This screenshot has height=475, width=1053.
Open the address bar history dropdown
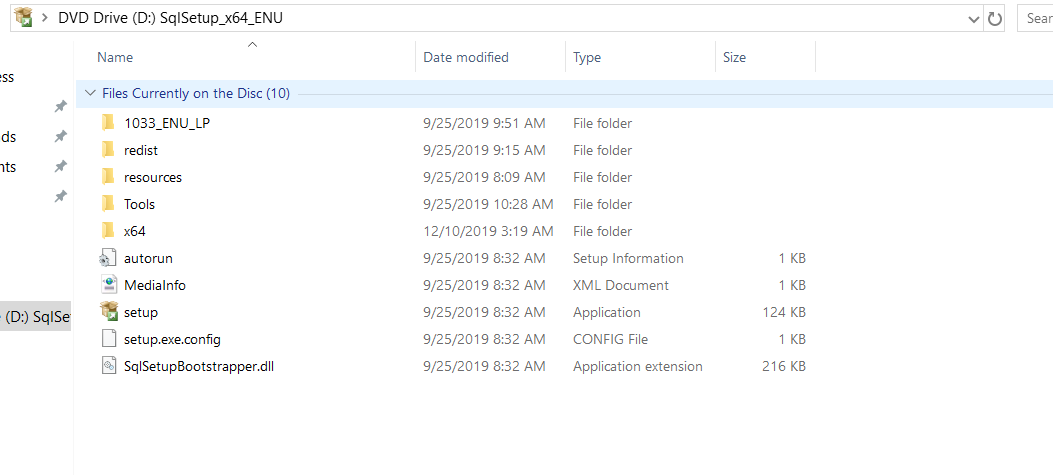pyautogui.click(x=974, y=19)
